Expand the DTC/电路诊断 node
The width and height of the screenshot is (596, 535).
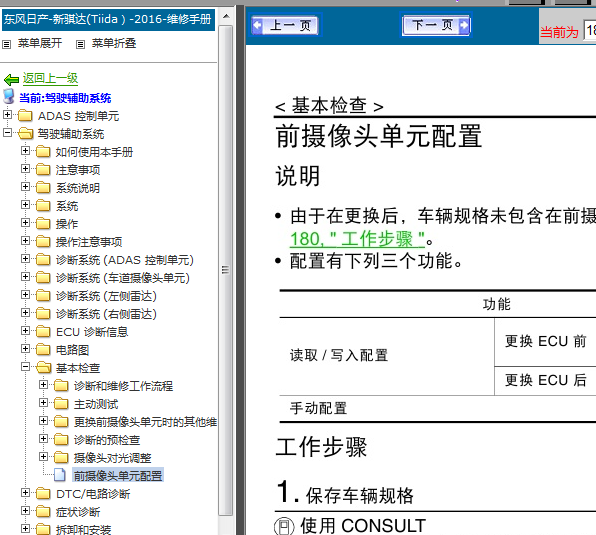point(25,493)
